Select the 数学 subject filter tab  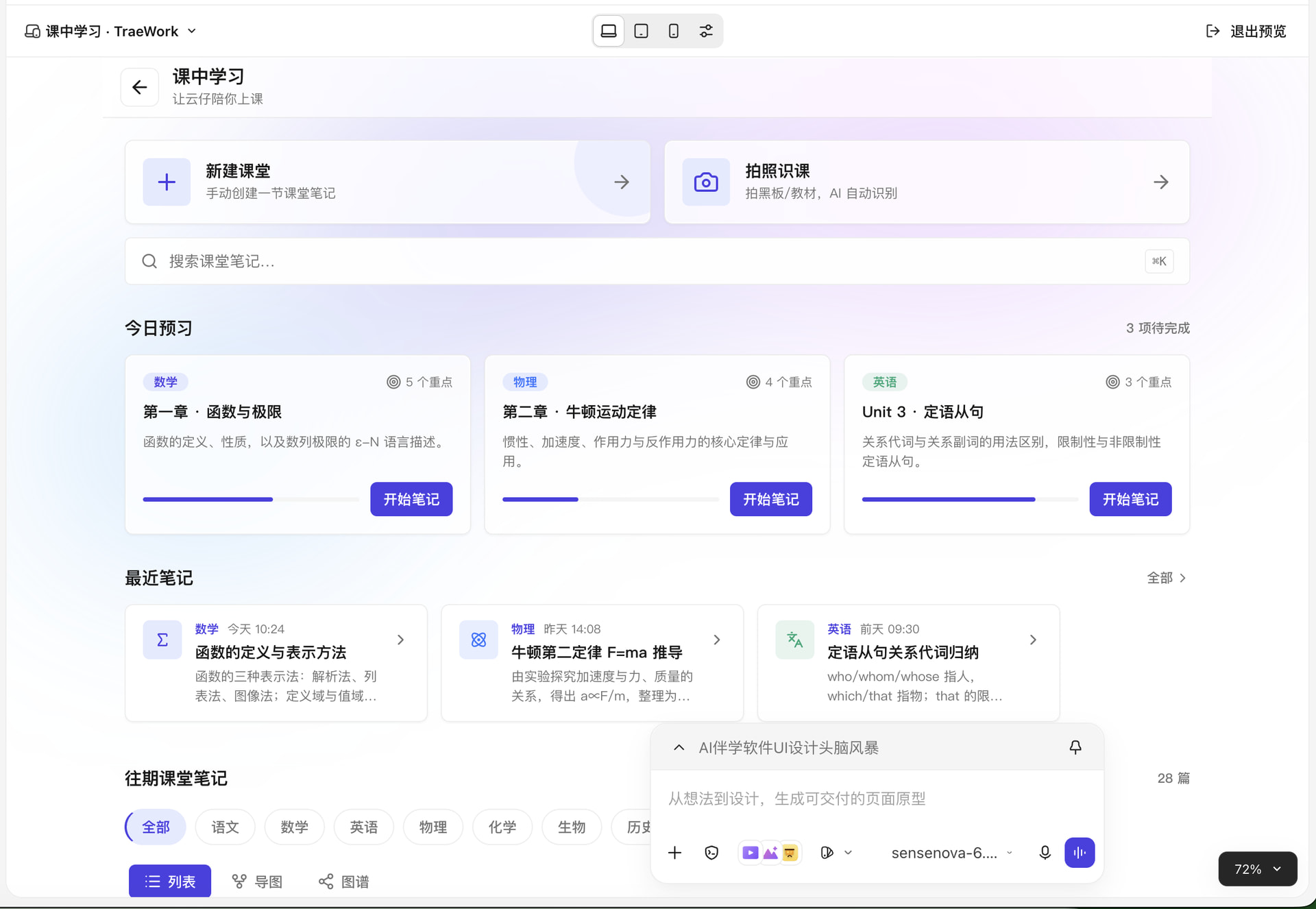(x=294, y=827)
